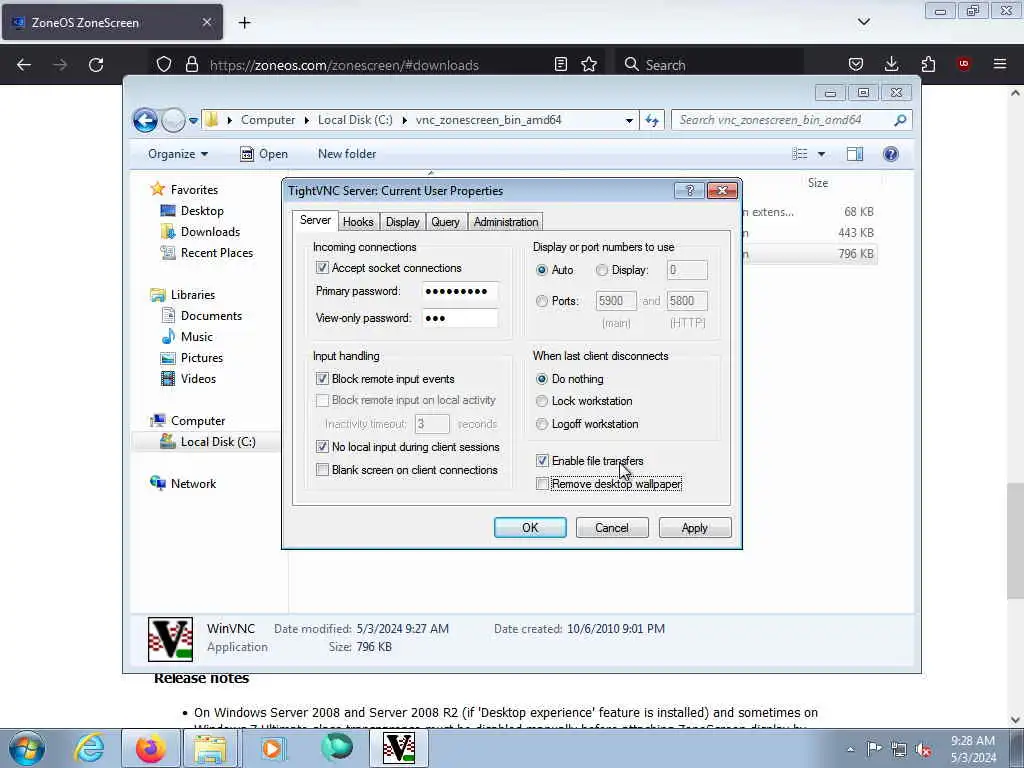The image size is (1024, 768).
Task: Open reader view icon in address bar
Action: coord(560,64)
